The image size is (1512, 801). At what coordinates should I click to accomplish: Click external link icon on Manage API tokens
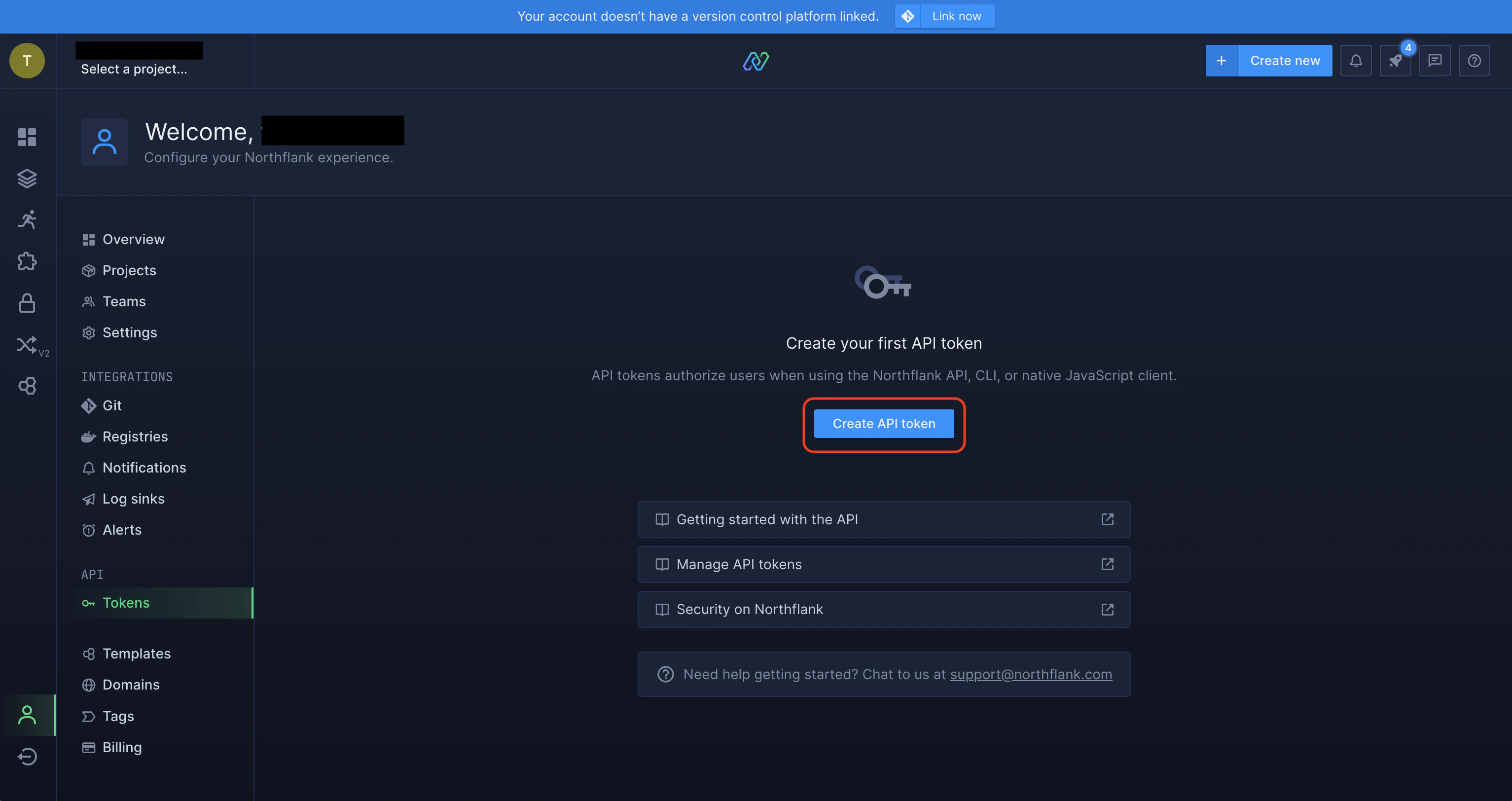point(1107,564)
